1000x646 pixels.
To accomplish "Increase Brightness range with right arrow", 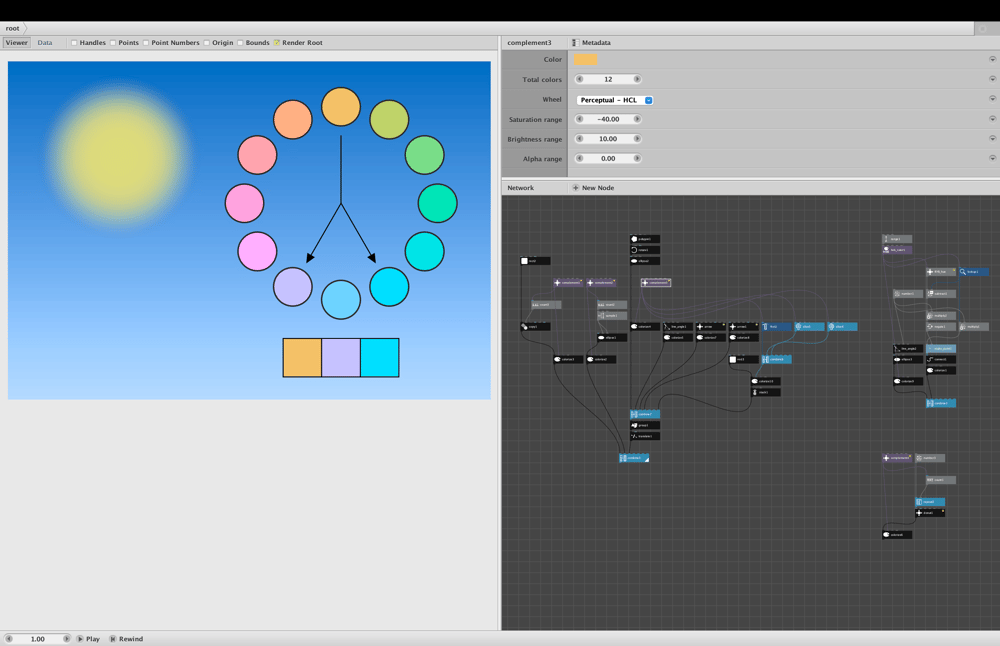I will 636,138.
